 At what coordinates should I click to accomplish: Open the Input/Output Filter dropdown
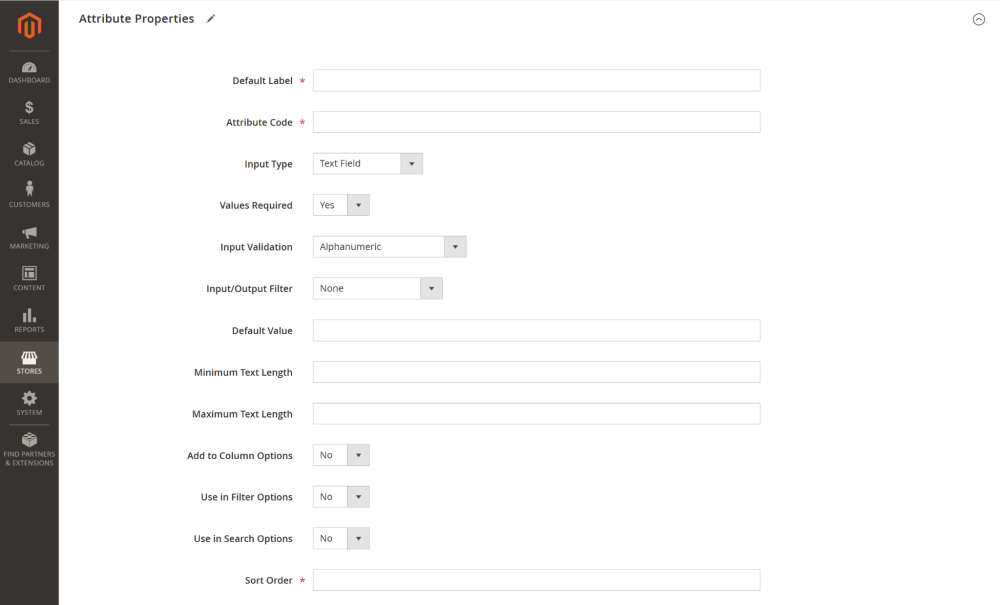coord(378,288)
